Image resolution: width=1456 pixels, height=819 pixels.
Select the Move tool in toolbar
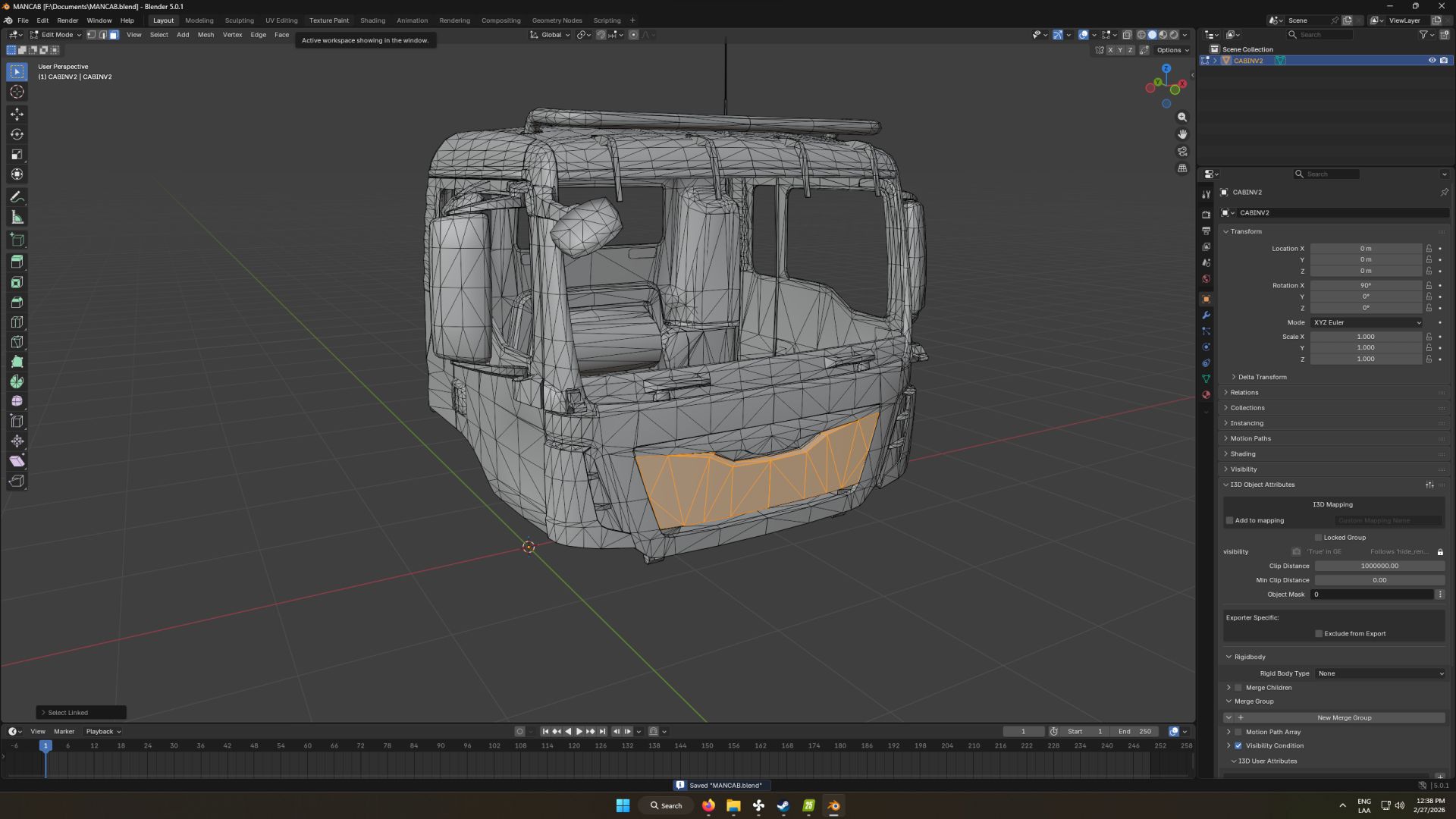(x=17, y=114)
